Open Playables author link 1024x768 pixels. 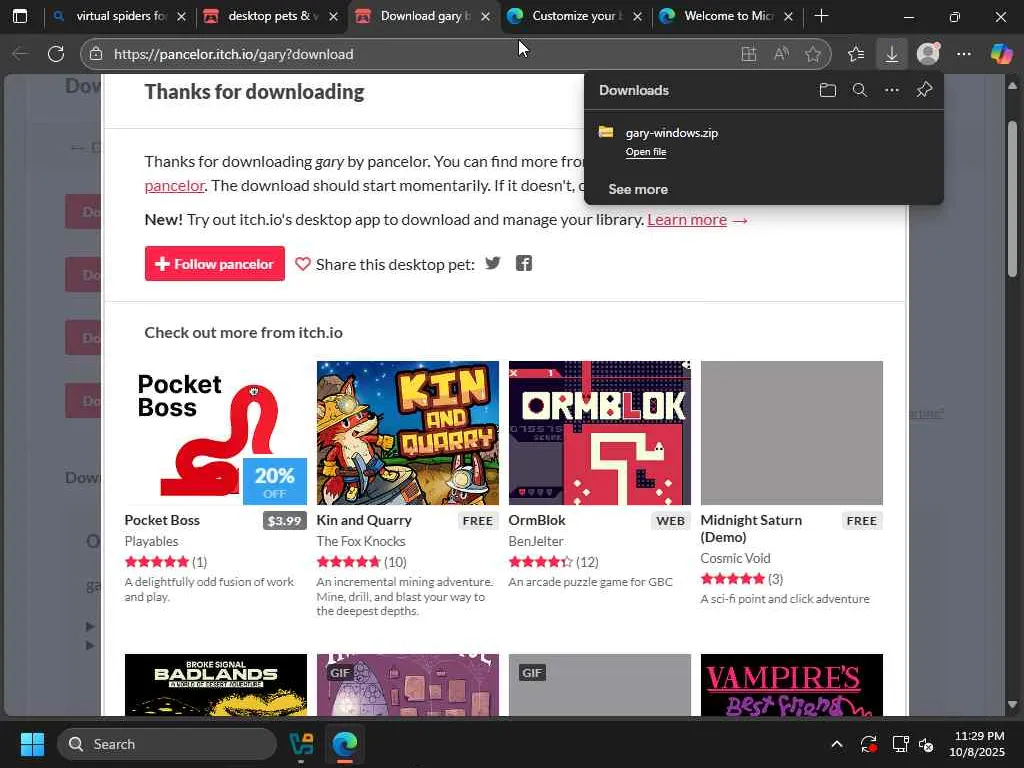coord(152,541)
